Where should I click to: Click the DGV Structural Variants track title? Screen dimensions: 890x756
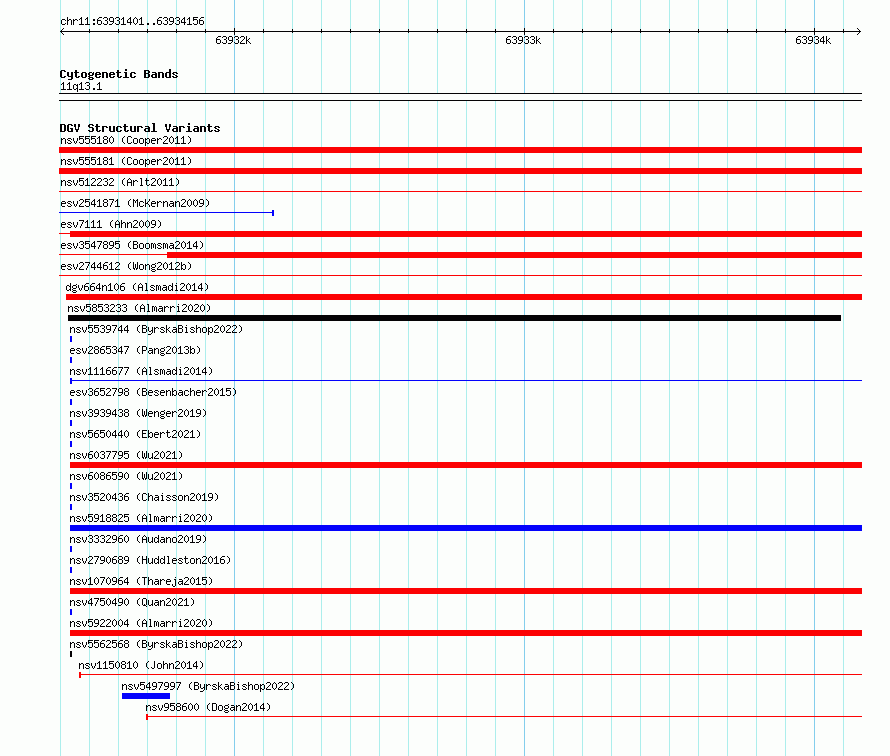pos(140,128)
